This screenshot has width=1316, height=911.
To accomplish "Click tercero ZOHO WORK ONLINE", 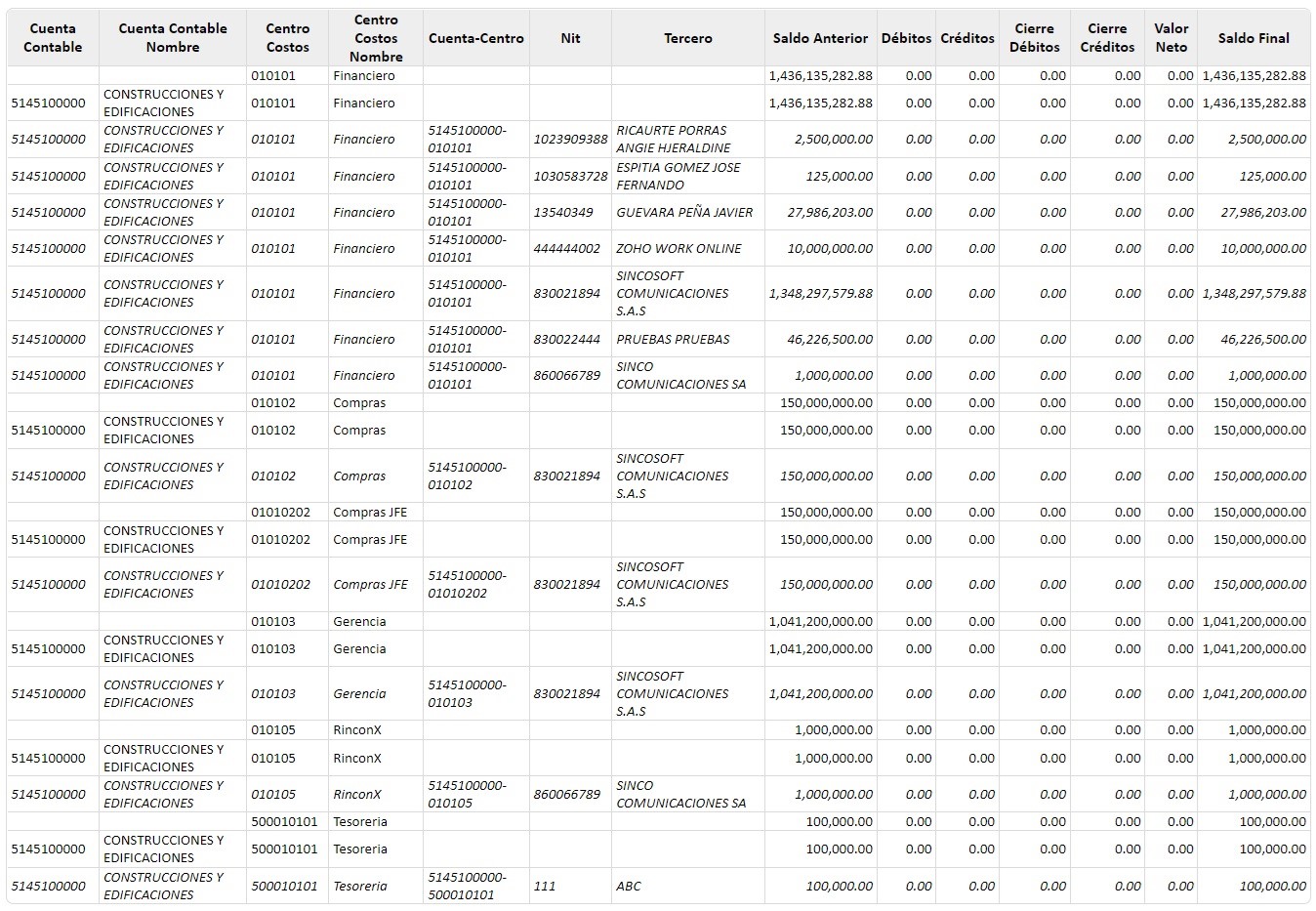I will click(x=679, y=248).
